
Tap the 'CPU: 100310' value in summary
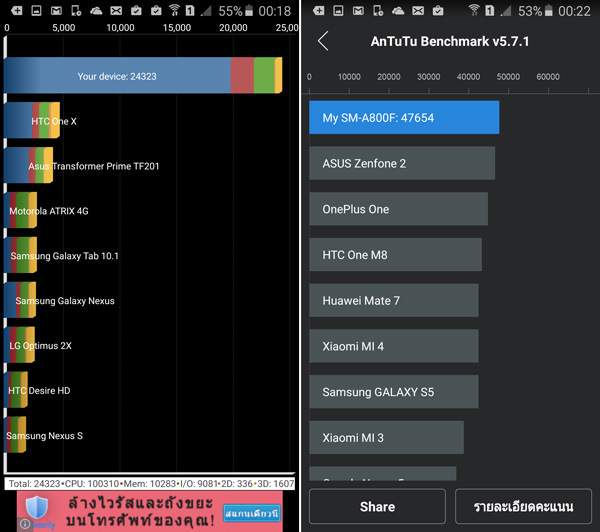tap(92, 484)
